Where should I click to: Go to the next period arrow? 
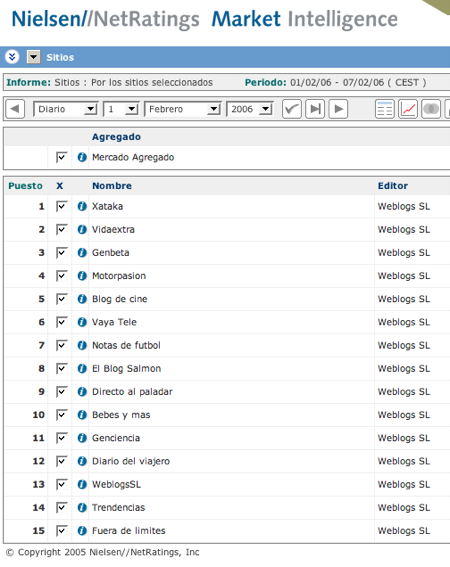(338, 109)
